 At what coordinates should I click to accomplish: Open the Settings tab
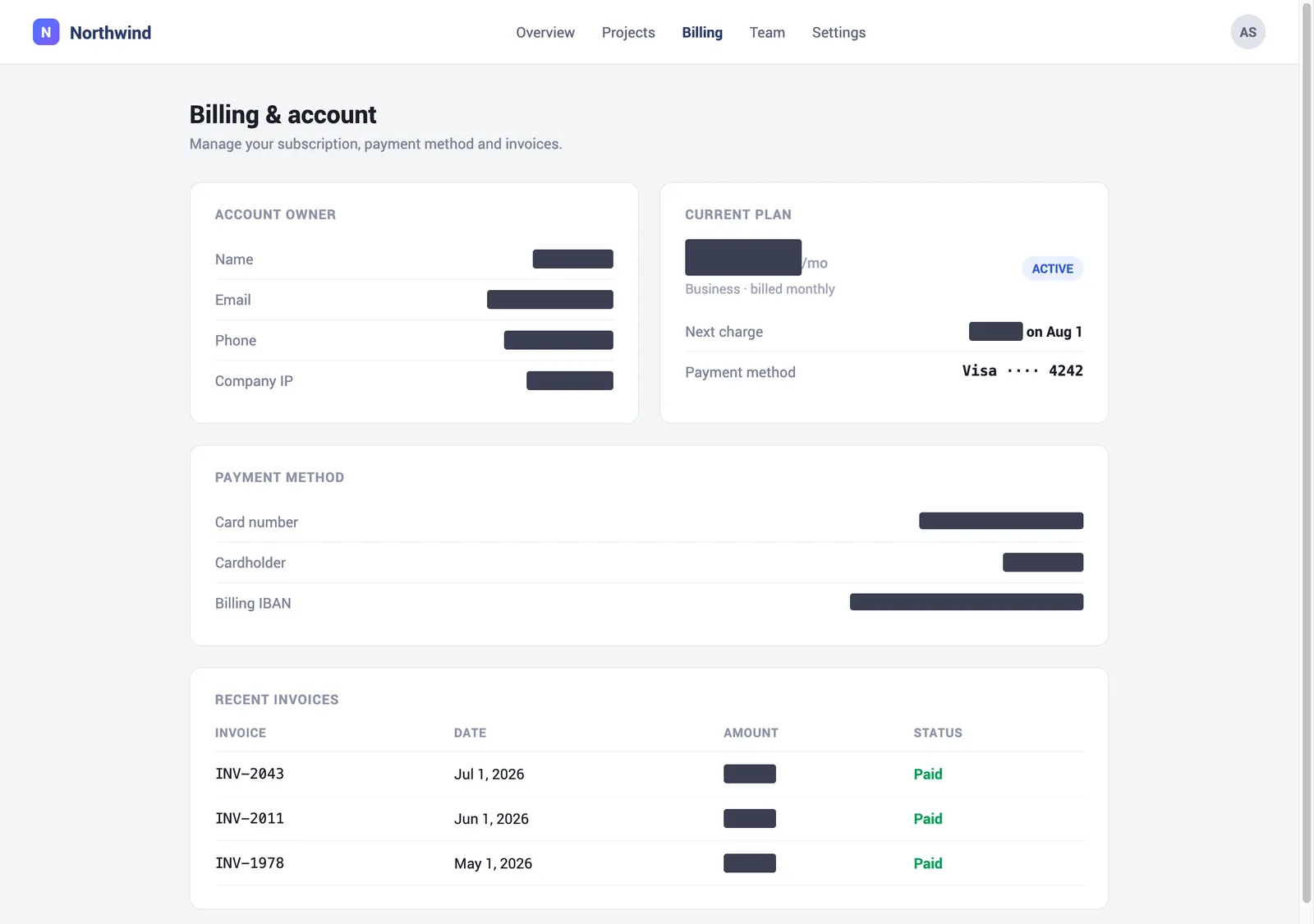[x=838, y=33]
